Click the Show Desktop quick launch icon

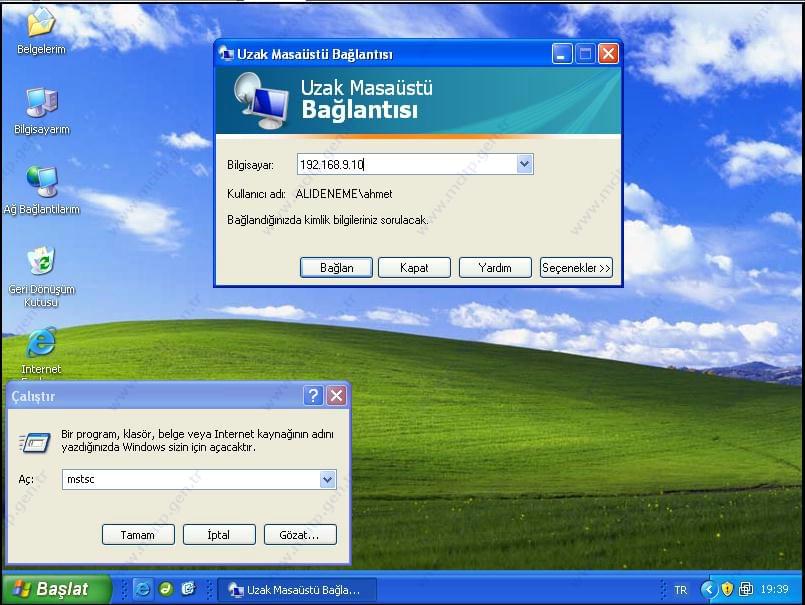[x=188, y=589]
